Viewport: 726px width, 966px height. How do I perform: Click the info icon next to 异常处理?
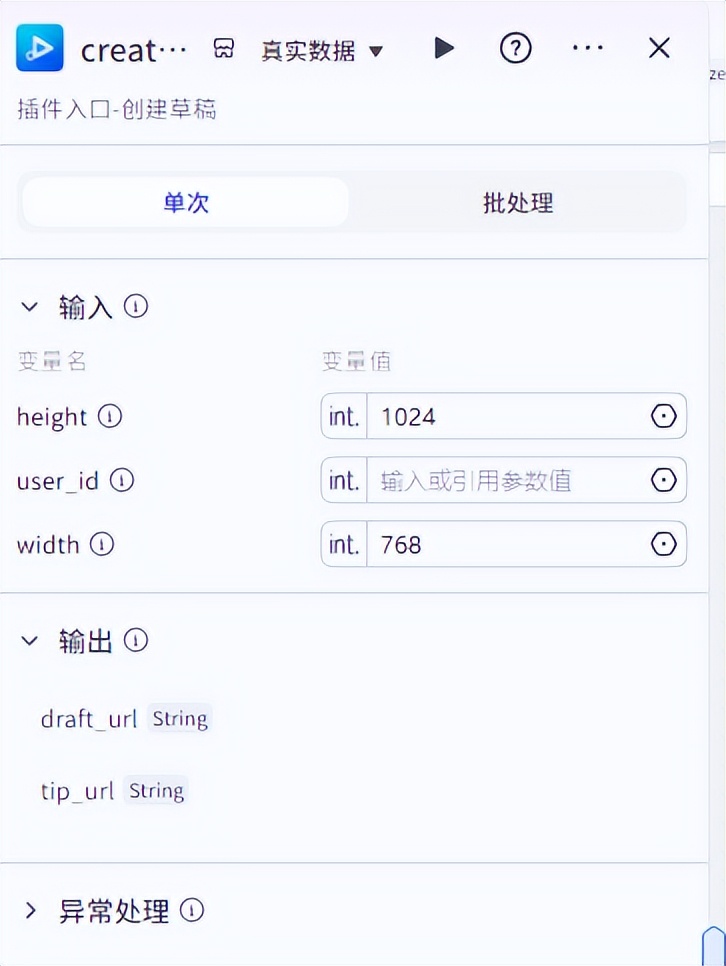pyautogui.click(x=192, y=911)
